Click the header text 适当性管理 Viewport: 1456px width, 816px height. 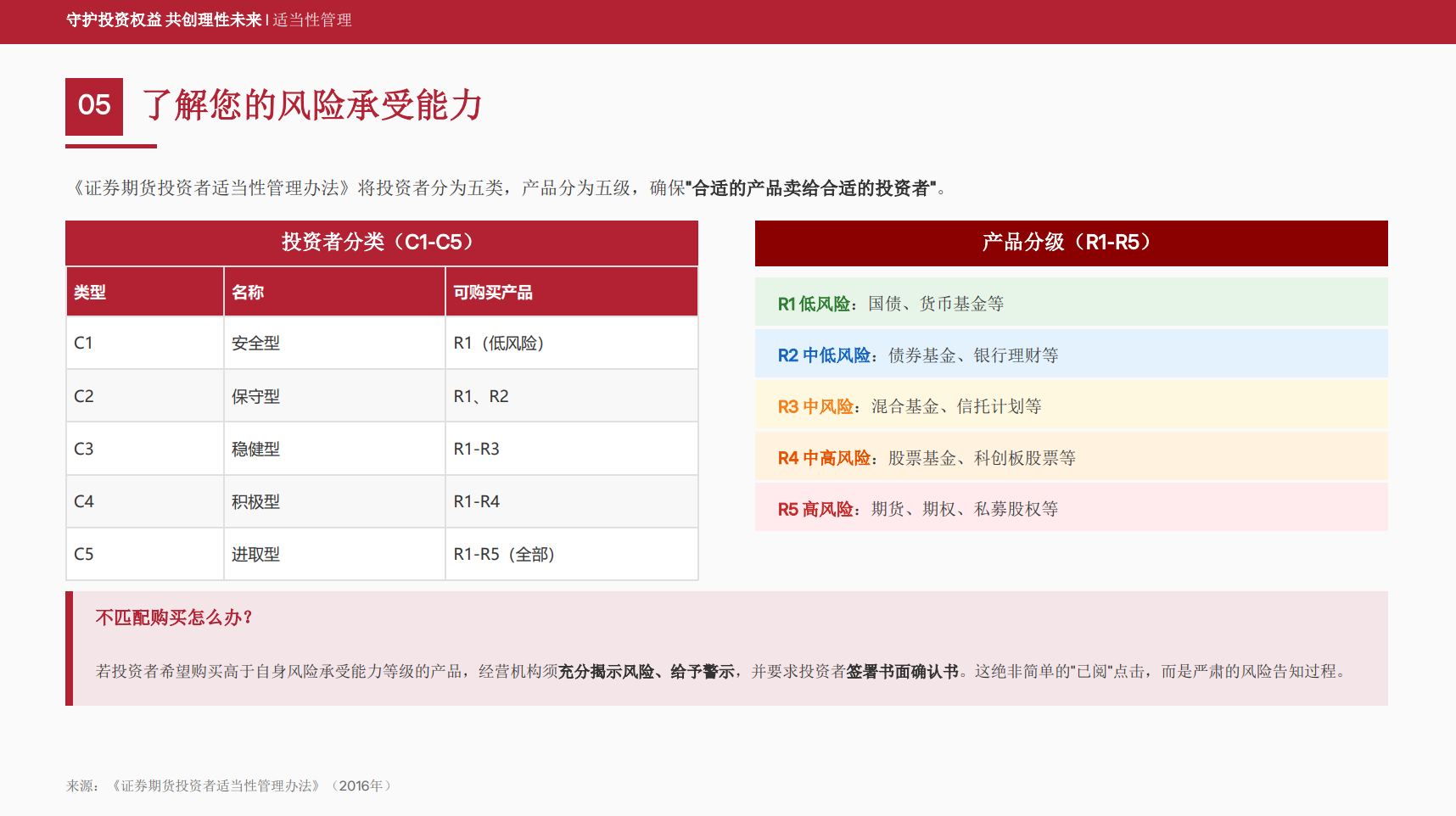point(312,20)
